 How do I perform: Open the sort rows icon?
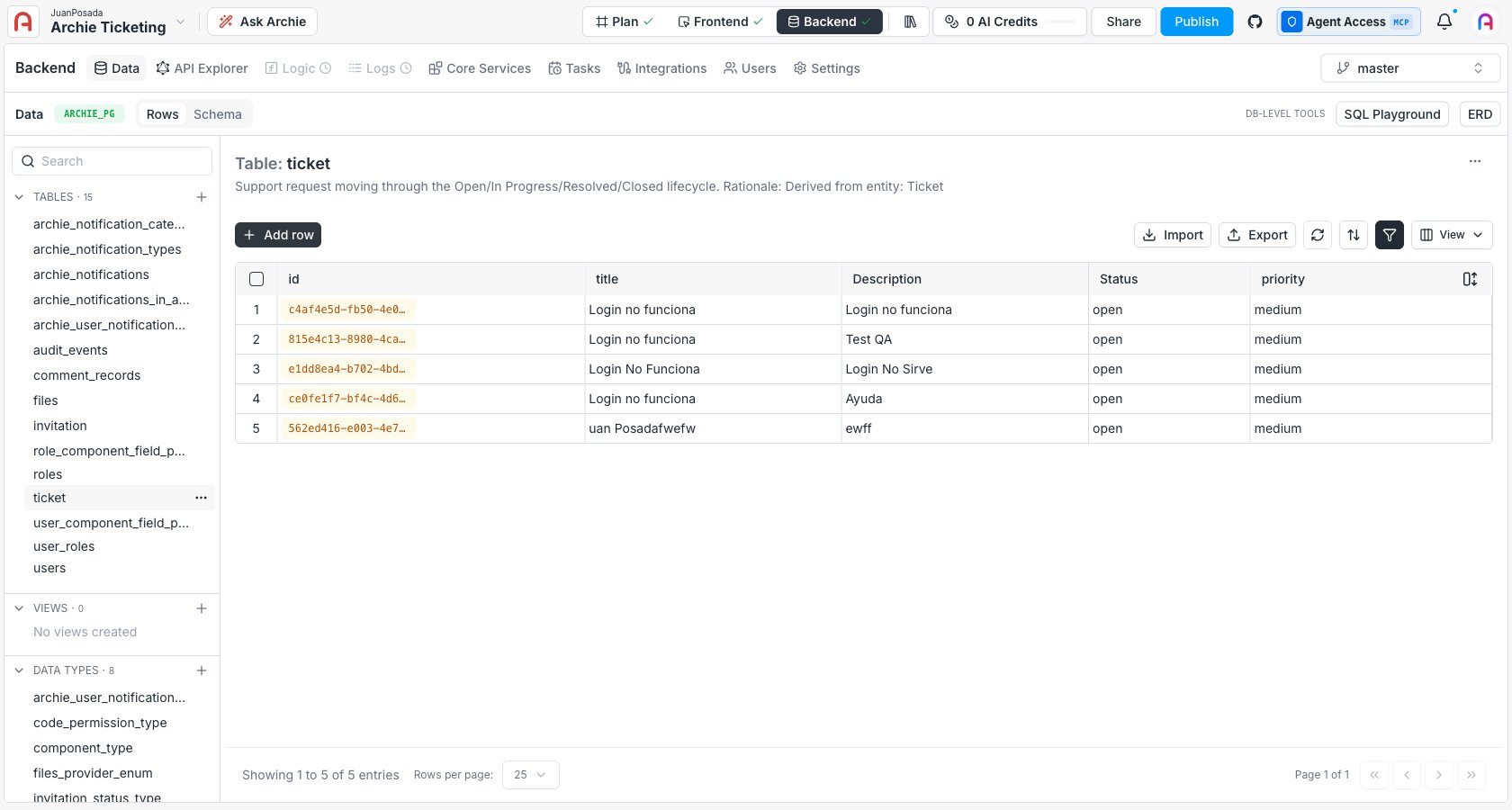[1354, 235]
